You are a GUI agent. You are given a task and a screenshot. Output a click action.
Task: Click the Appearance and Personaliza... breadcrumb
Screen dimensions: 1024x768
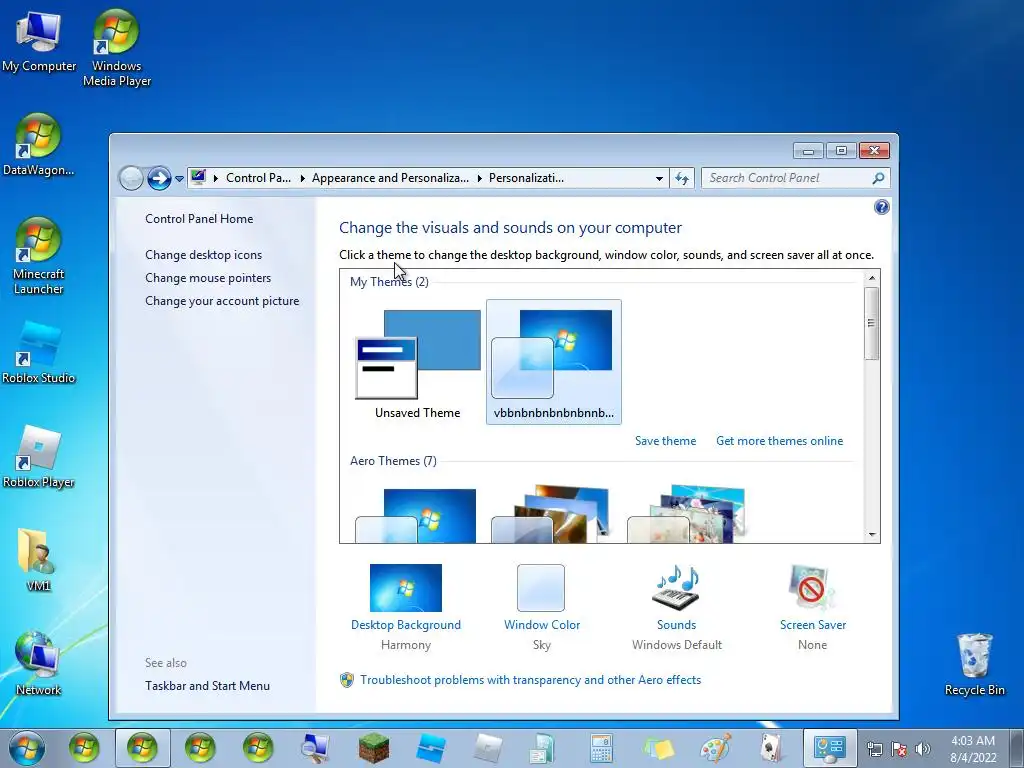tap(390, 178)
